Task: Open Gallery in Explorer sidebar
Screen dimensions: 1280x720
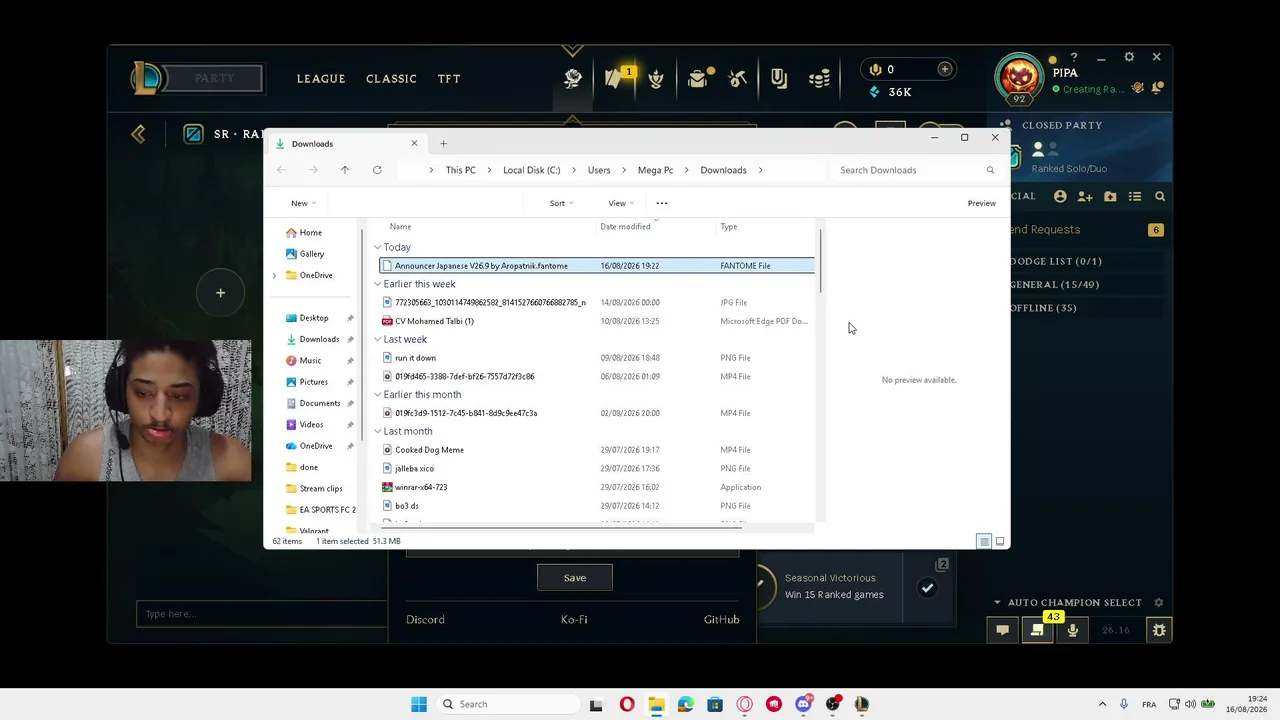Action: pos(311,254)
